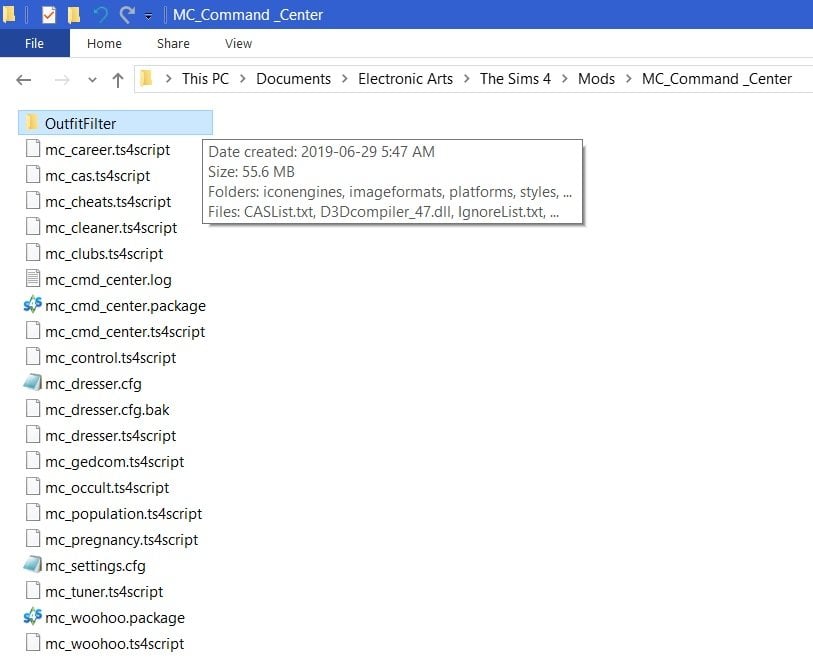This screenshot has height=665, width=813.
Task: Expand the chevron after This PC
Action: point(243,79)
